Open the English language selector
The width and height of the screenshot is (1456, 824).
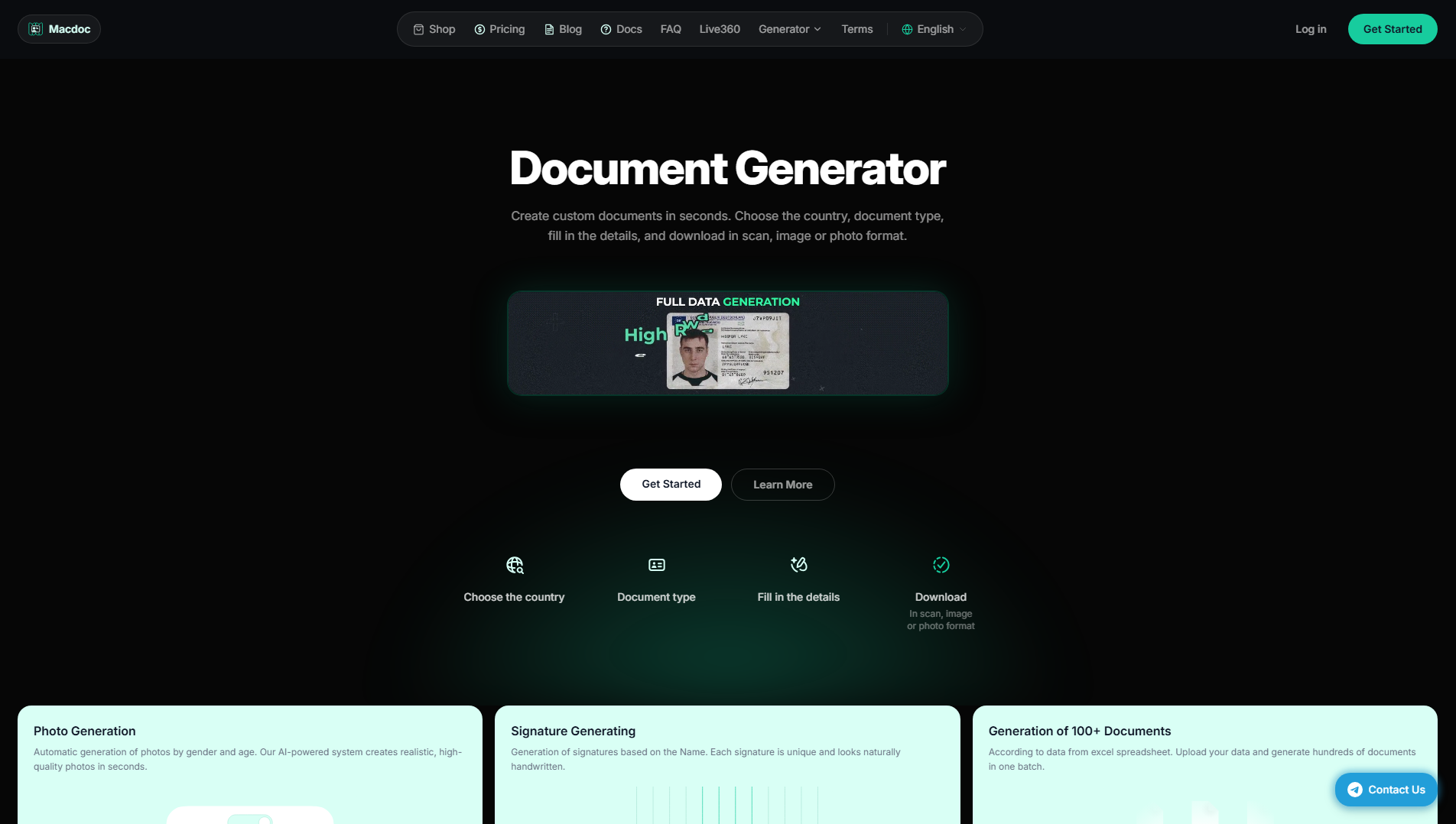click(x=934, y=29)
